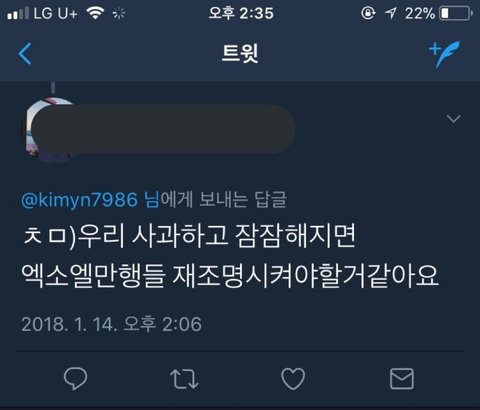Tap the 트윗 header title
Image resolution: width=480 pixels, height=410 pixels.
pos(240,53)
